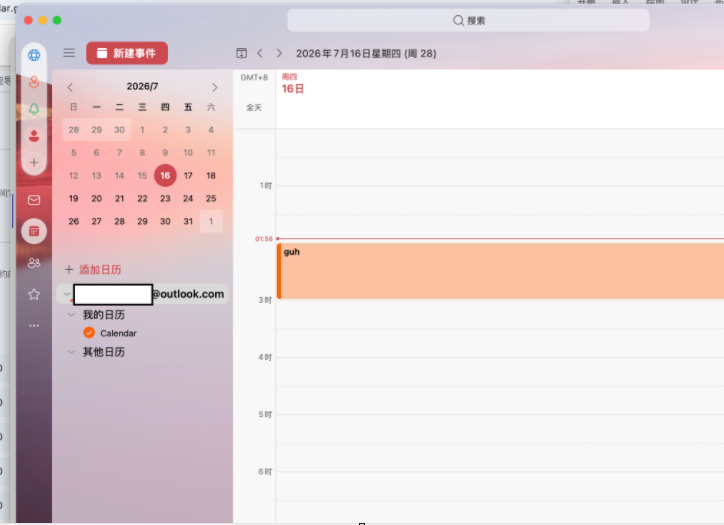The width and height of the screenshot is (724, 525).
Task: Go to previous day with left arrow
Action: coord(260,53)
